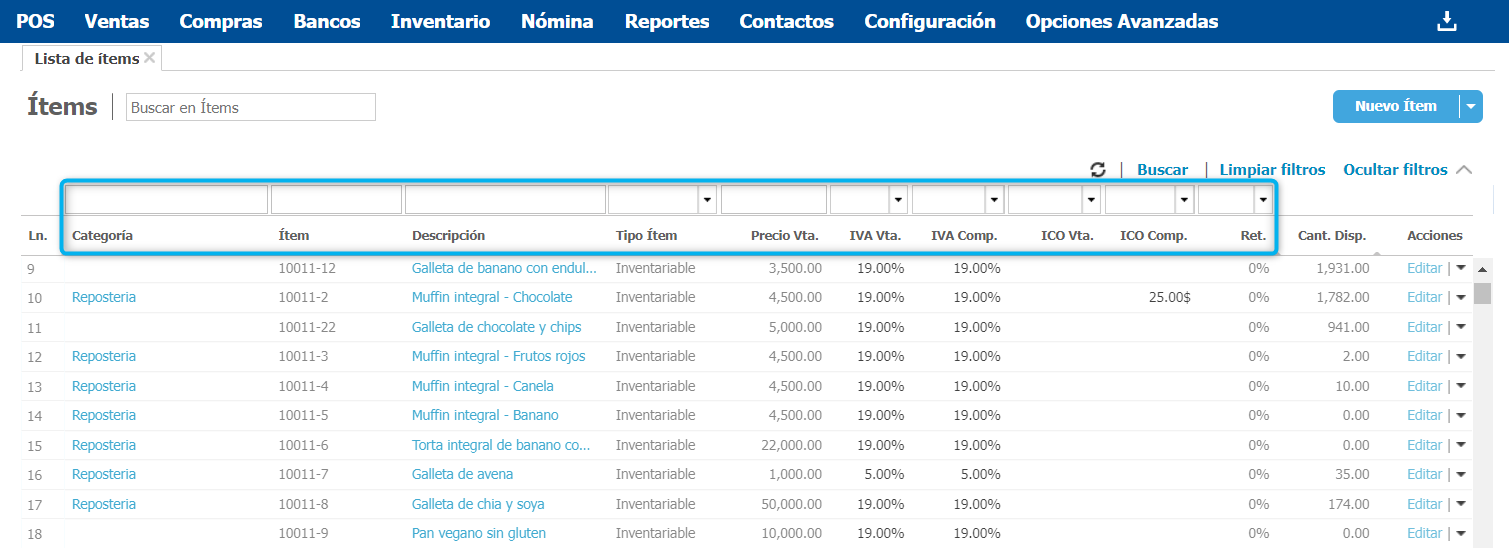Open Nuevo Ítem dropdown arrow
The image size is (1509, 548).
pyautogui.click(x=1470, y=106)
